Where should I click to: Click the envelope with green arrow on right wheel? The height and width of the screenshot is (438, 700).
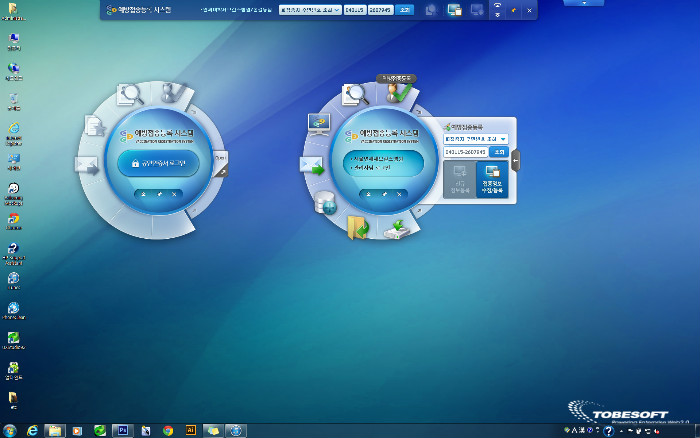(313, 166)
